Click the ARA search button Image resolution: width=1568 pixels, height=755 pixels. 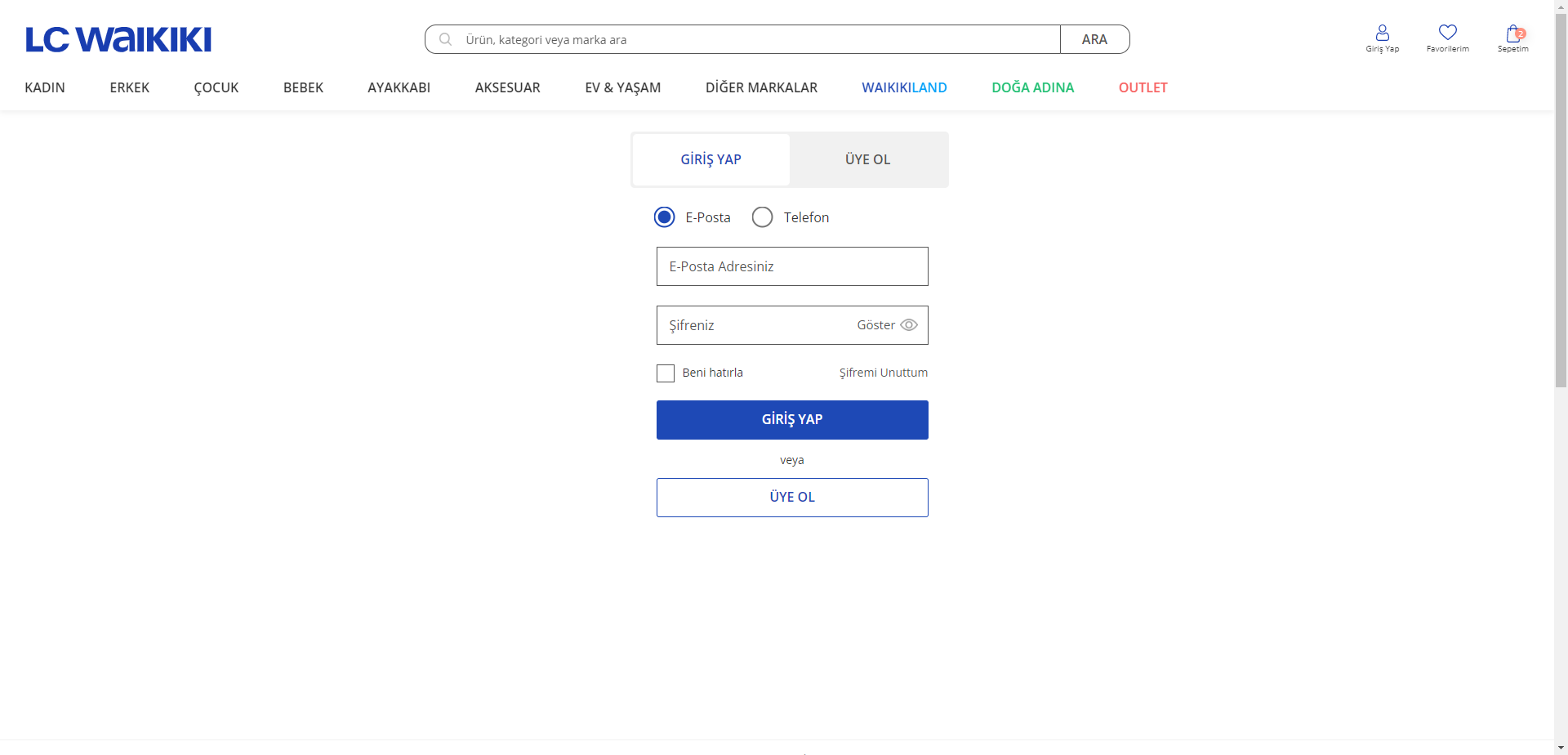(1094, 39)
